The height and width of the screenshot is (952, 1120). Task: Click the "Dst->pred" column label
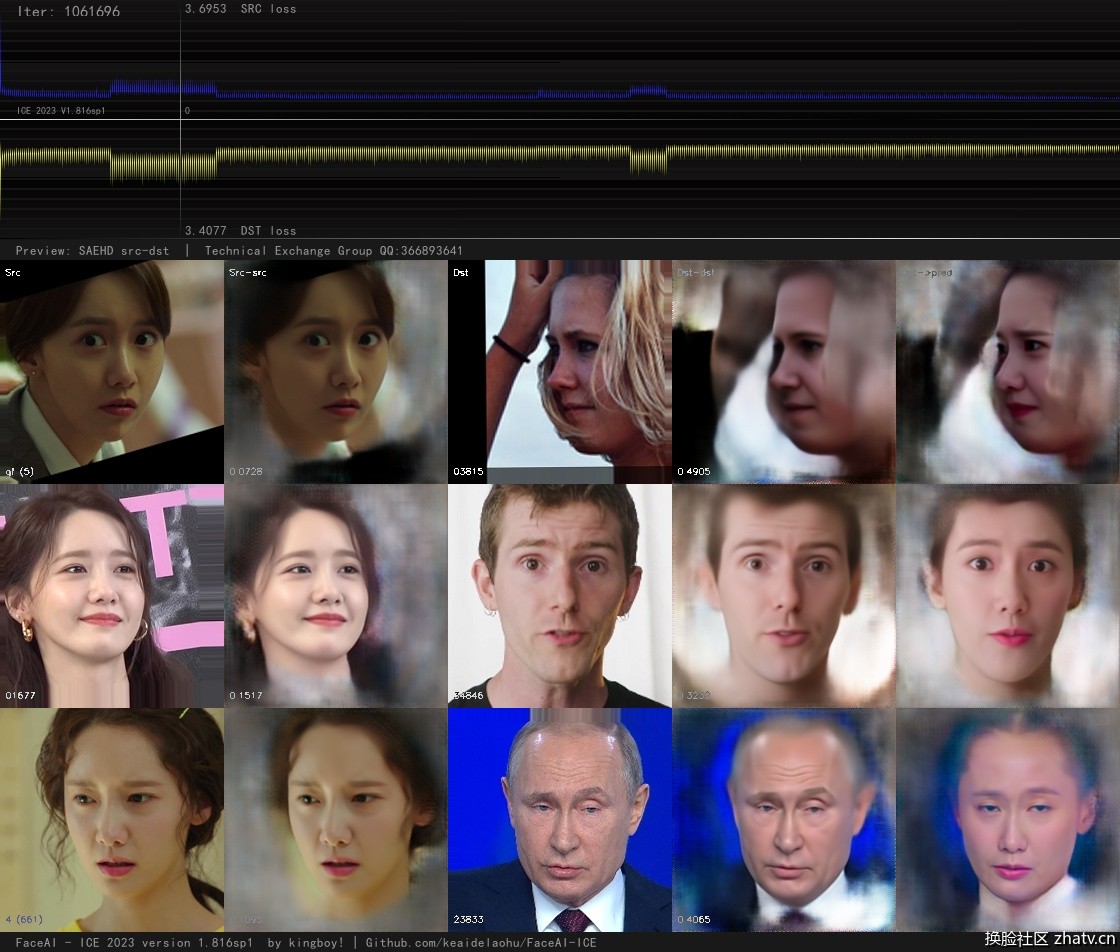[926, 272]
